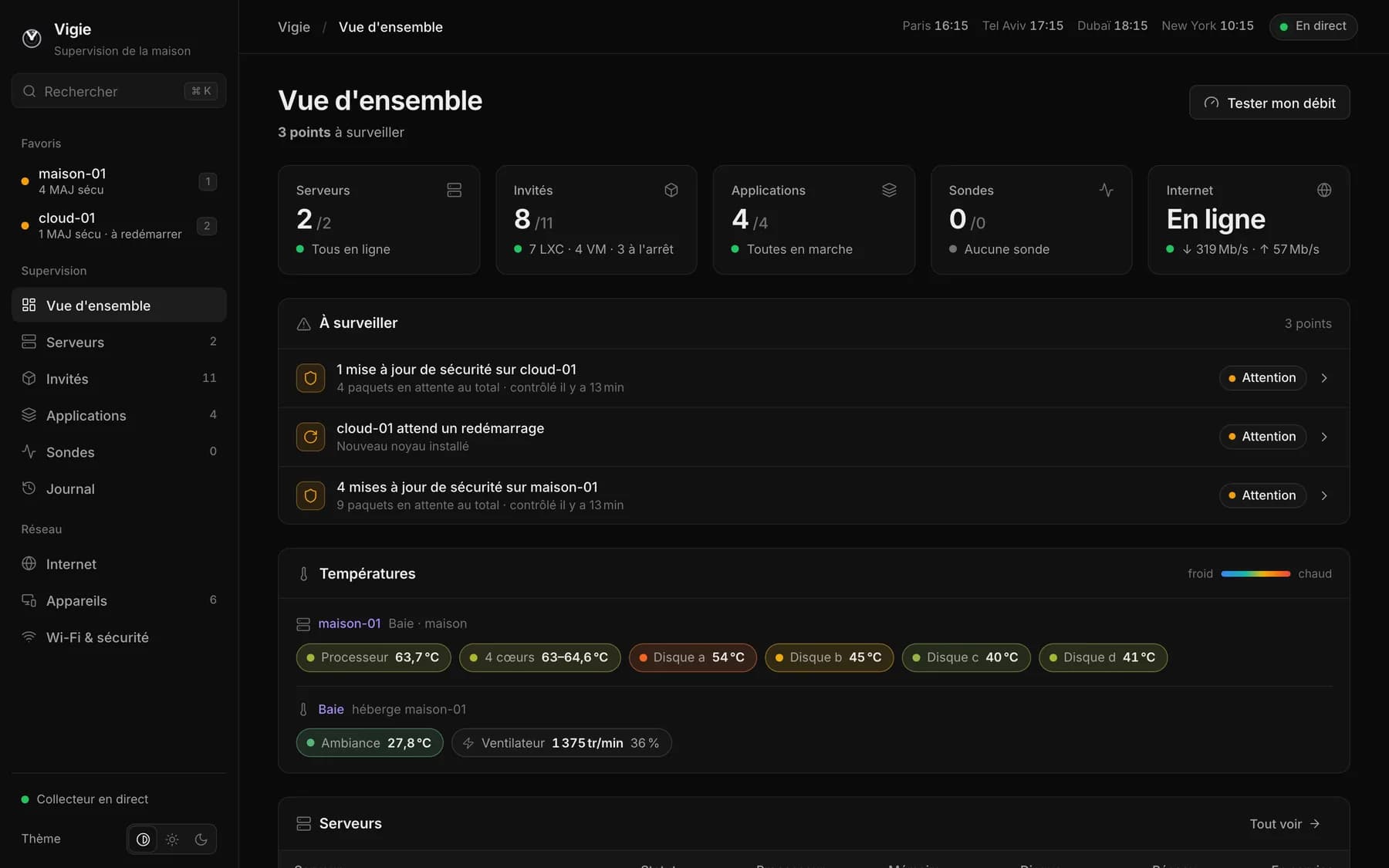Viewport: 1389px width, 868px height.
Task: Click shield icon for cloud-01 security update
Action: (x=310, y=378)
